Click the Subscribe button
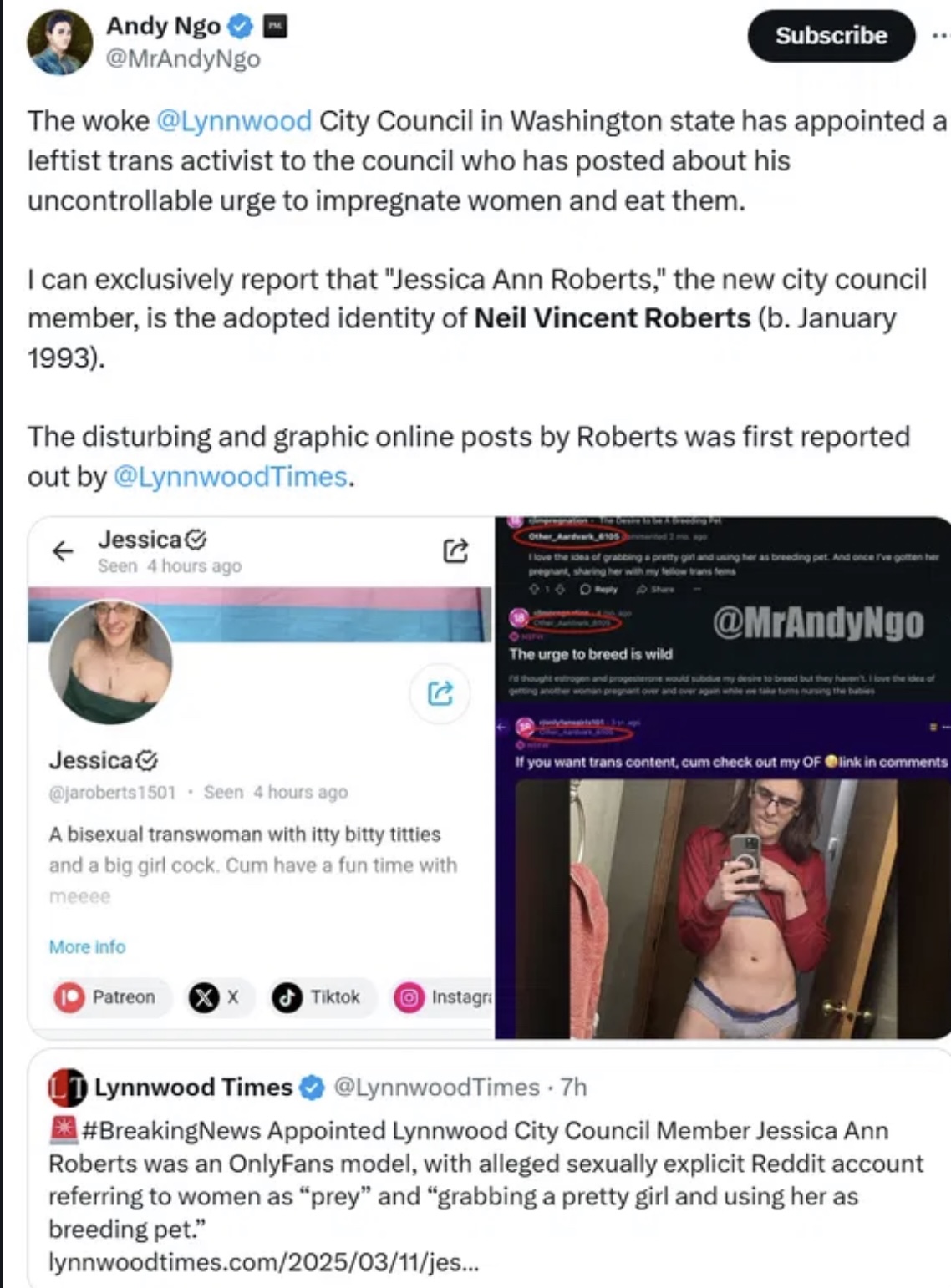 pos(831,35)
